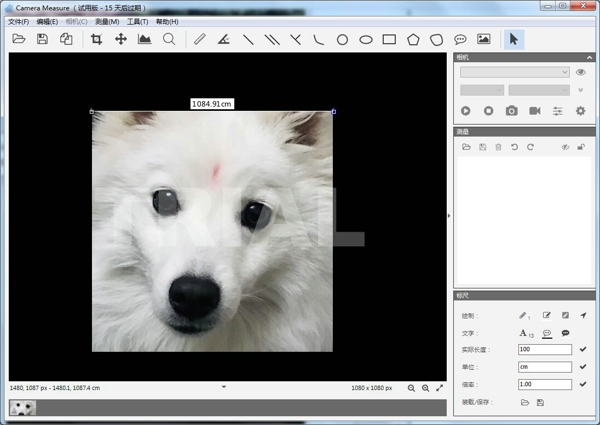The width and height of the screenshot is (600, 425).
Task: Click the zoom in magnifier button
Action: coord(426,387)
